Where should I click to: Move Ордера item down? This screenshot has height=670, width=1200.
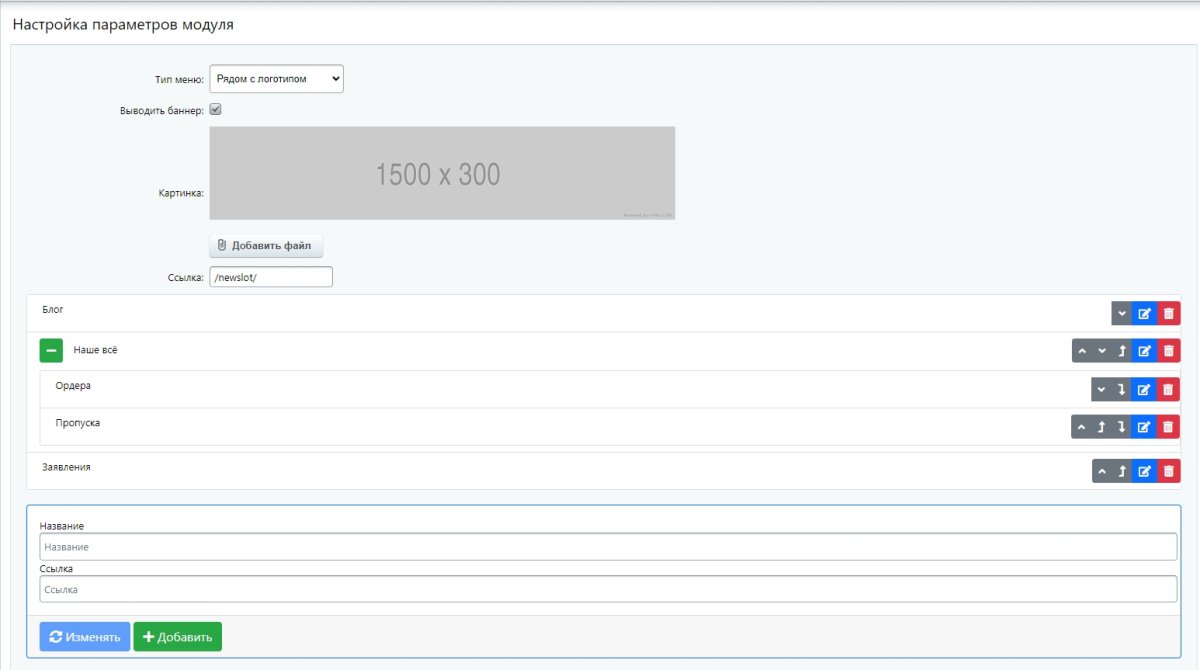point(1101,390)
